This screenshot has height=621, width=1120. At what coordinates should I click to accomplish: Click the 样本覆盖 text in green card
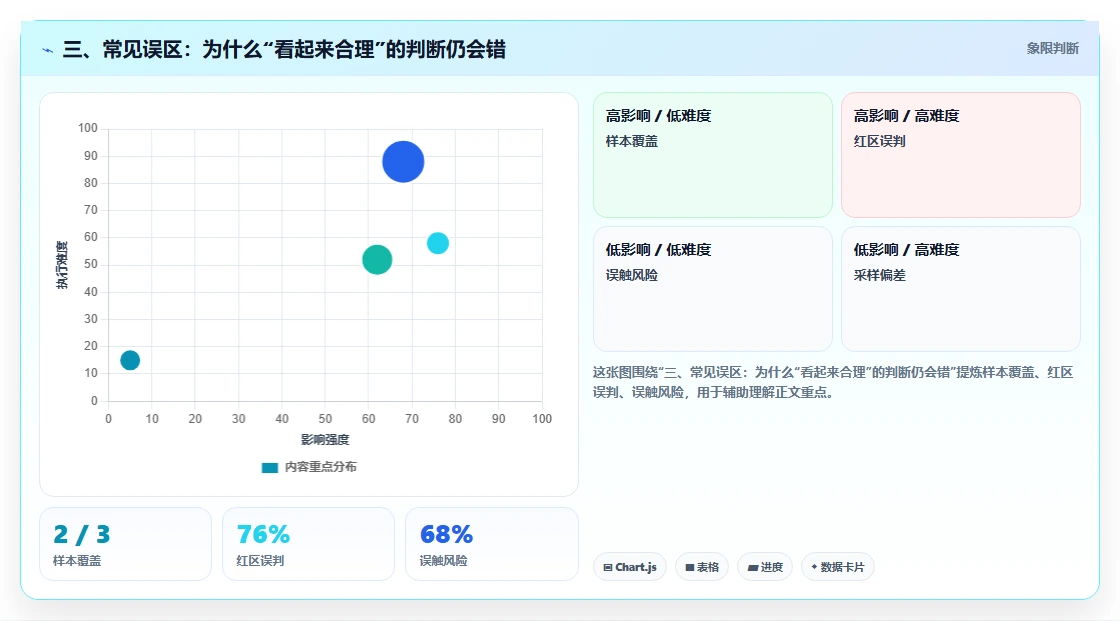pos(631,141)
